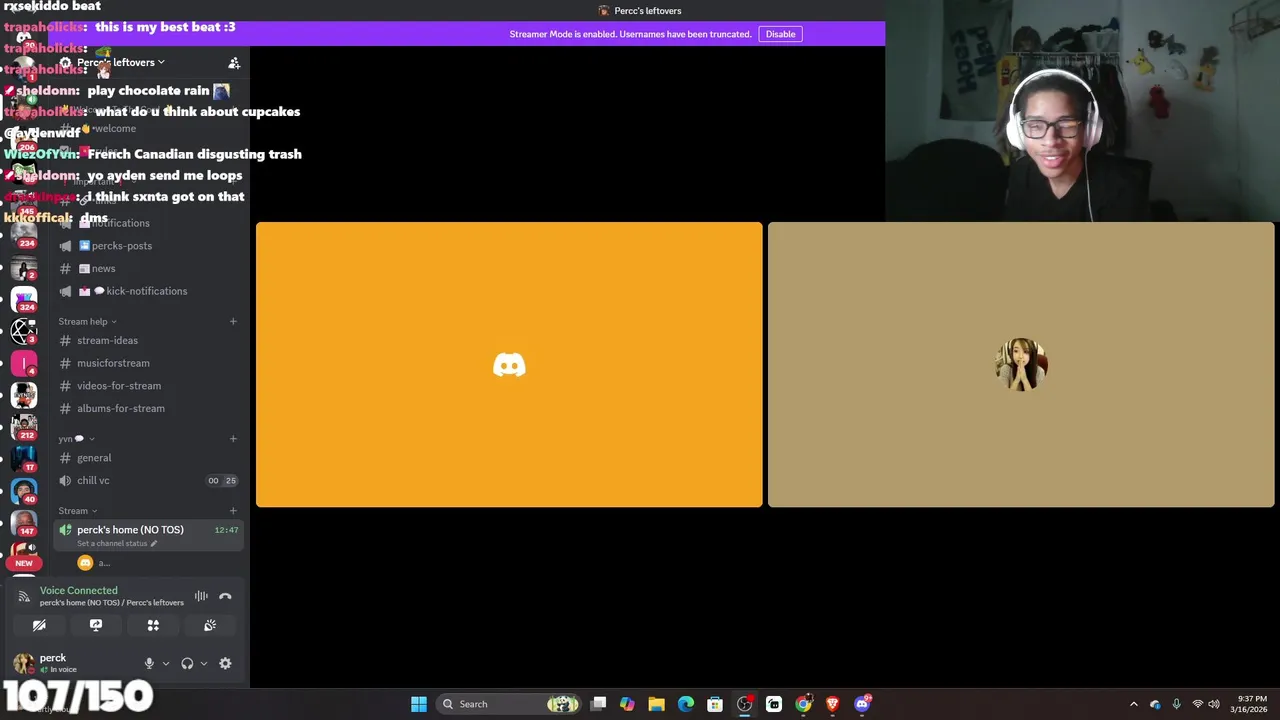Open the videos-for-stream channel
Screen dimensions: 1280x720
[x=148, y=386]
